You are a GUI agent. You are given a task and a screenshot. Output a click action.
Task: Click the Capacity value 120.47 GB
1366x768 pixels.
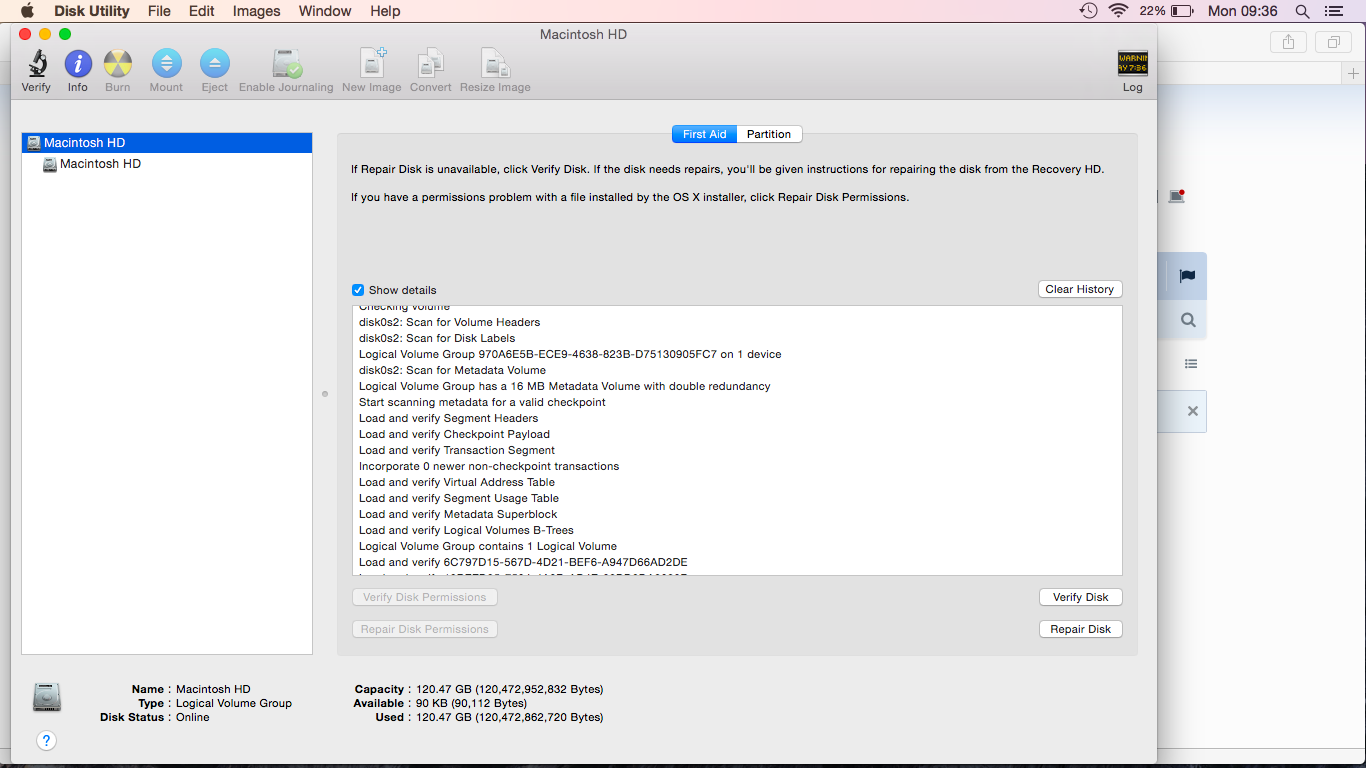point(510,689)
